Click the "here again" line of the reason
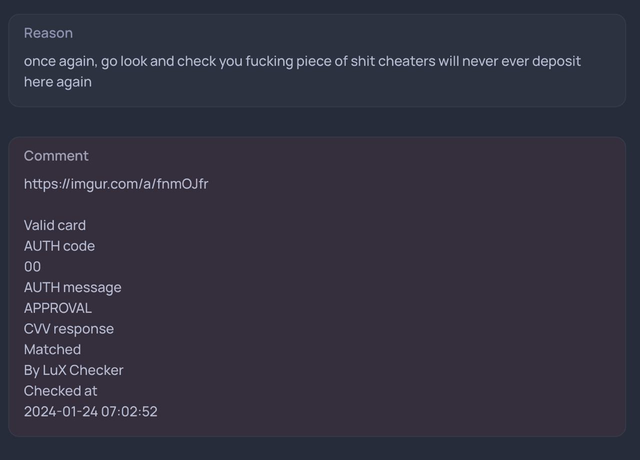 coord(58,82)
